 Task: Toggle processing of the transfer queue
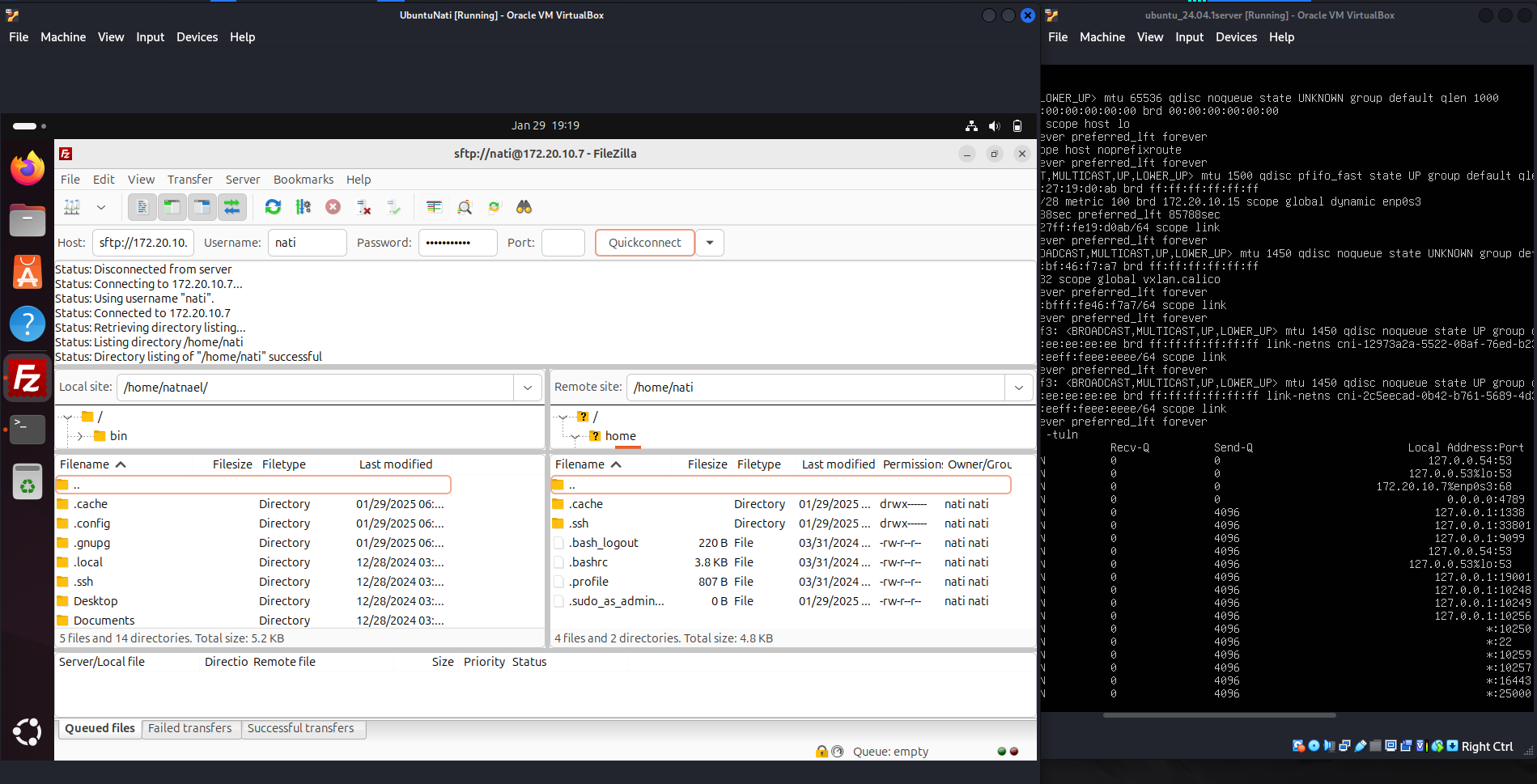point(304,207)
